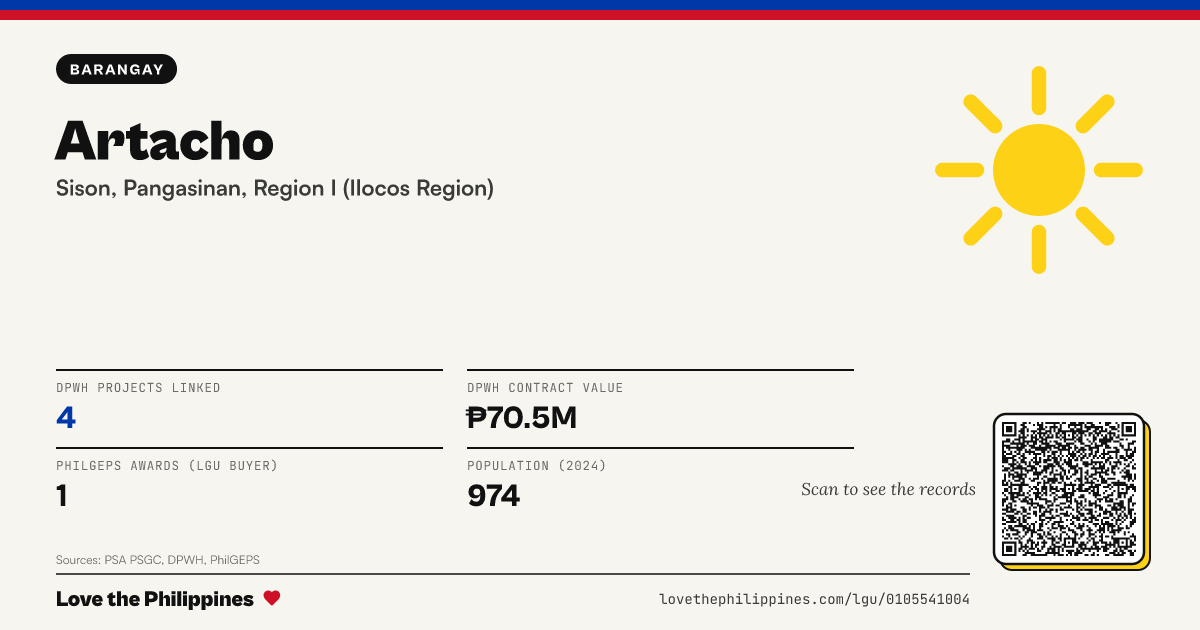Click the Love the Philippines logo text
The width and height of the screenshot is (1200, 630).
[155, 599]
